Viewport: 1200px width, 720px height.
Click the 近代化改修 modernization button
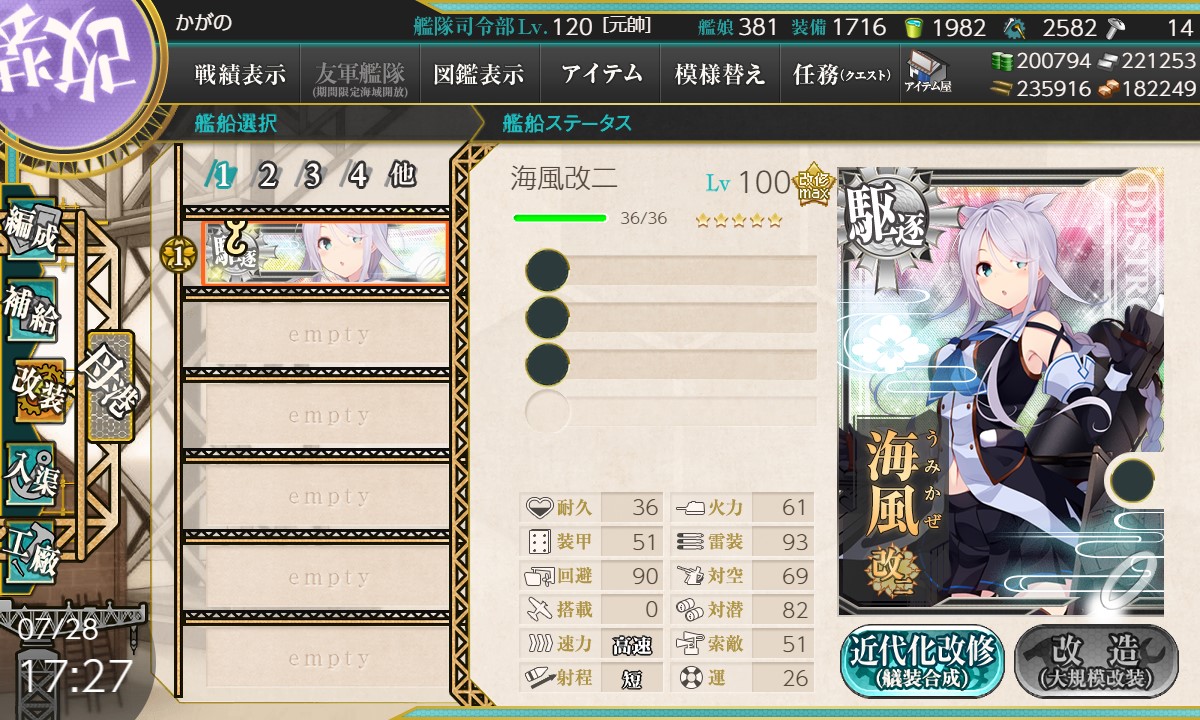coord(923,661)
